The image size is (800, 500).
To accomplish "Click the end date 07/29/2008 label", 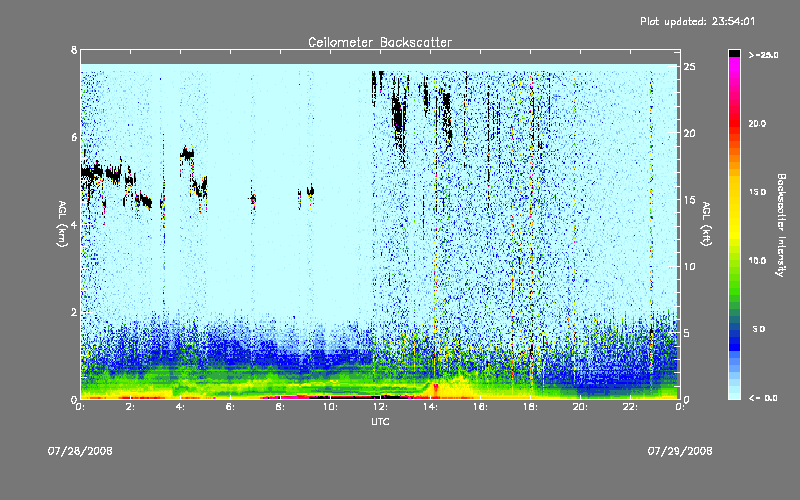I will coord(680,451).
